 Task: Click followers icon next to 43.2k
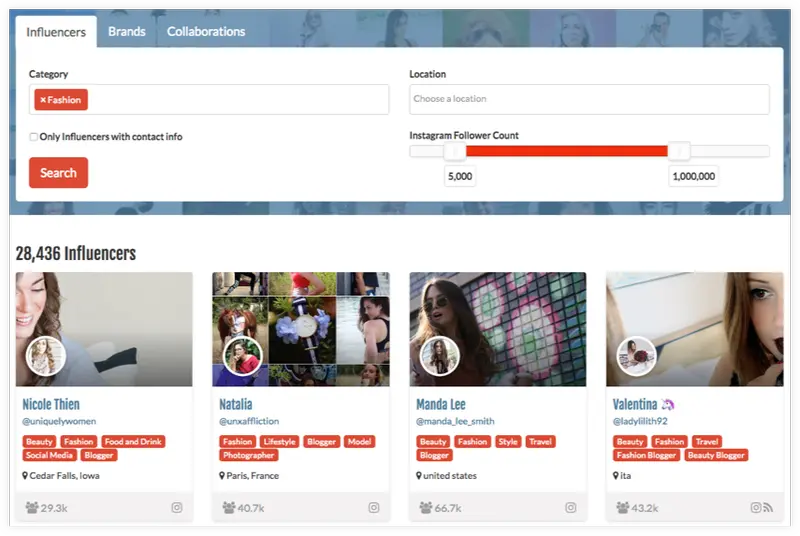[x=622, y=507]
